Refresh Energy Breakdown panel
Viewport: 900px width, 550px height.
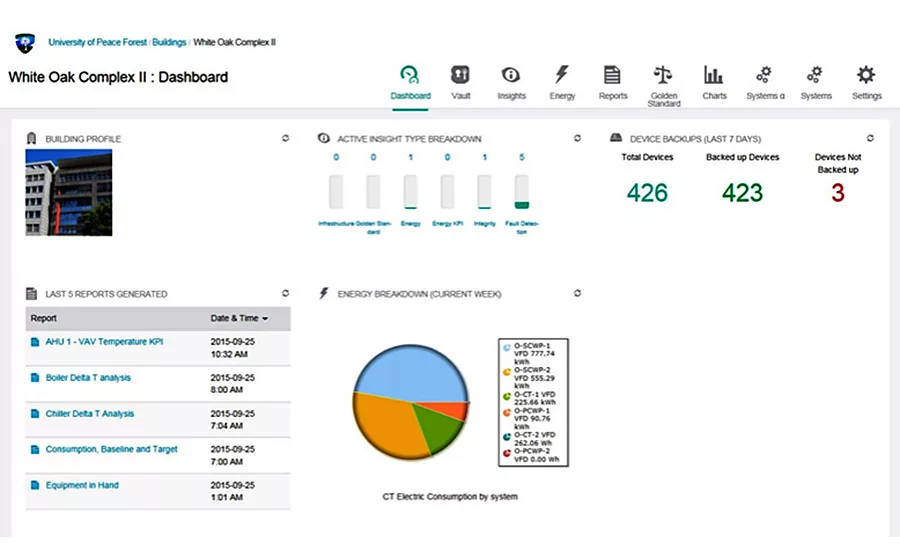click(x=577, y=293)
